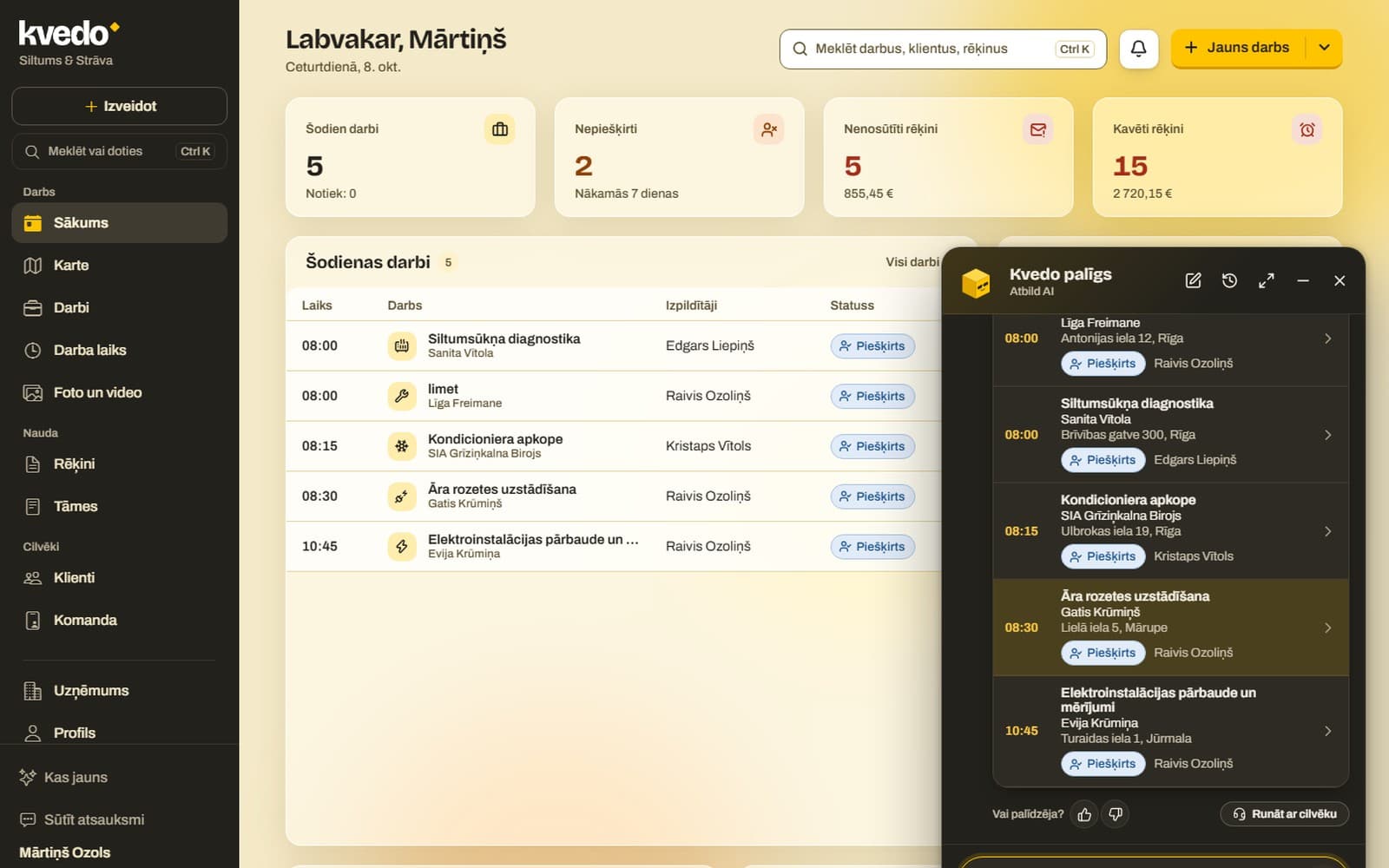The image size is (1389, 868).
Task: Click the plug icon for Āra rozetes uzstādīšana
Action: pos(402,496)
